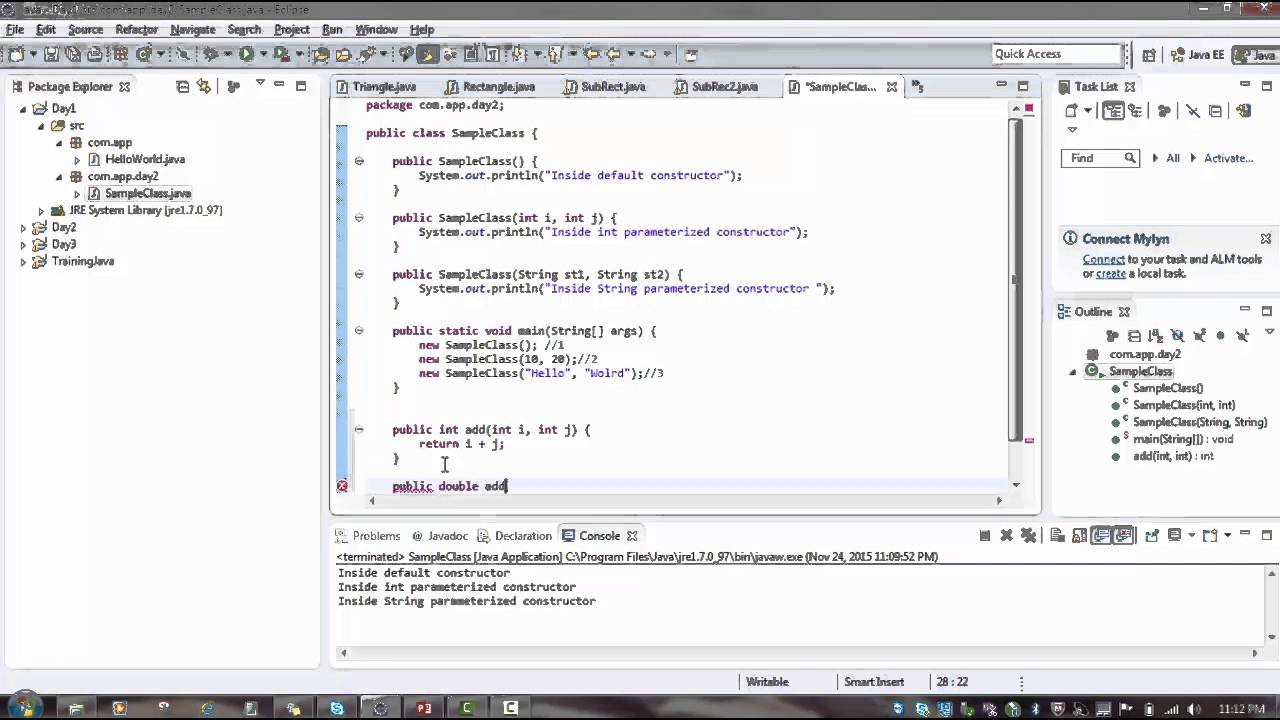The image size is (1280, 720).
Task: Switch to the Java EE perspective
Action: [1197, 55]
